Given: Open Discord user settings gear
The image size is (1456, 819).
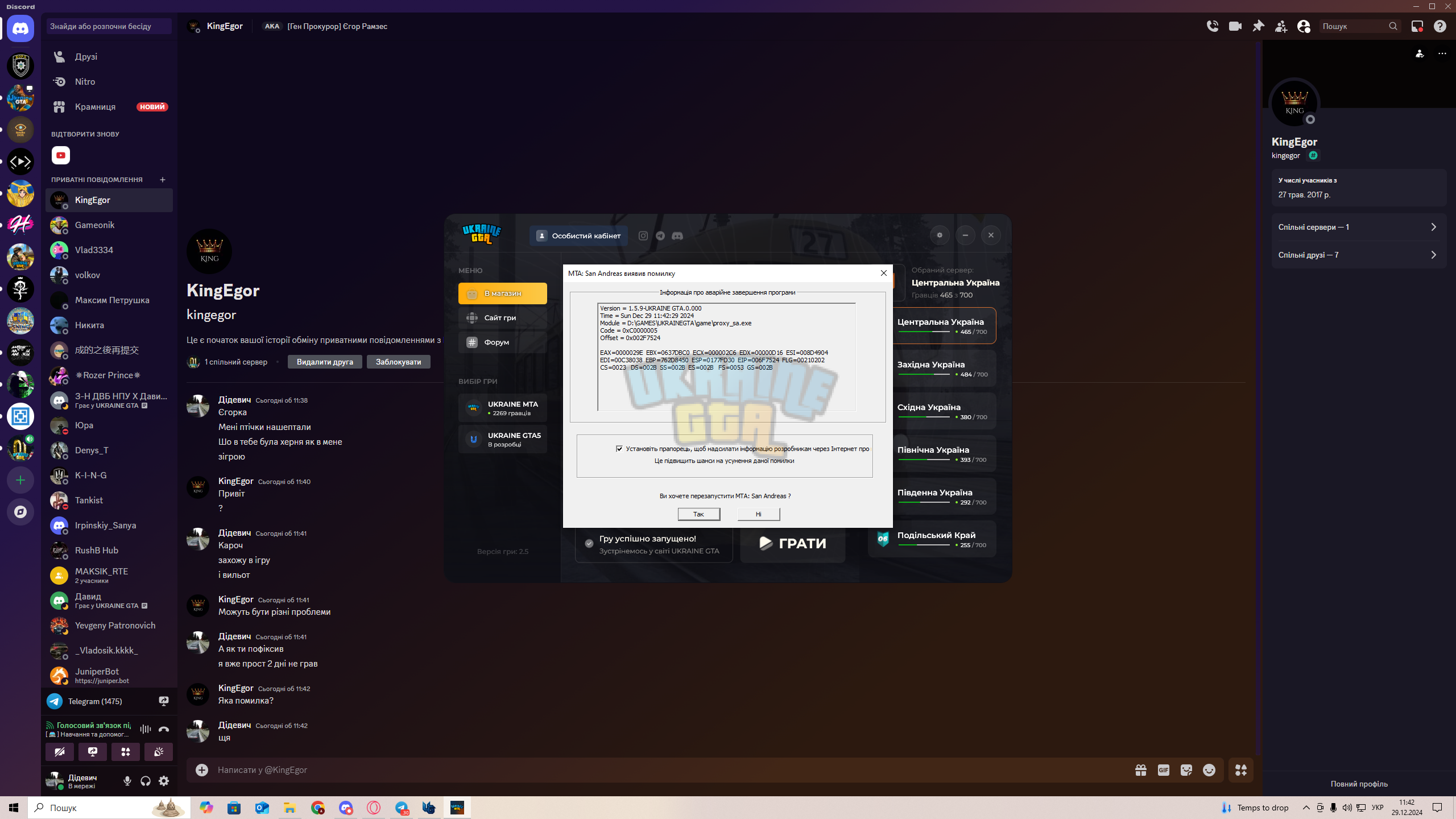Looking at the screenshot, I should [x=164, y=781].
